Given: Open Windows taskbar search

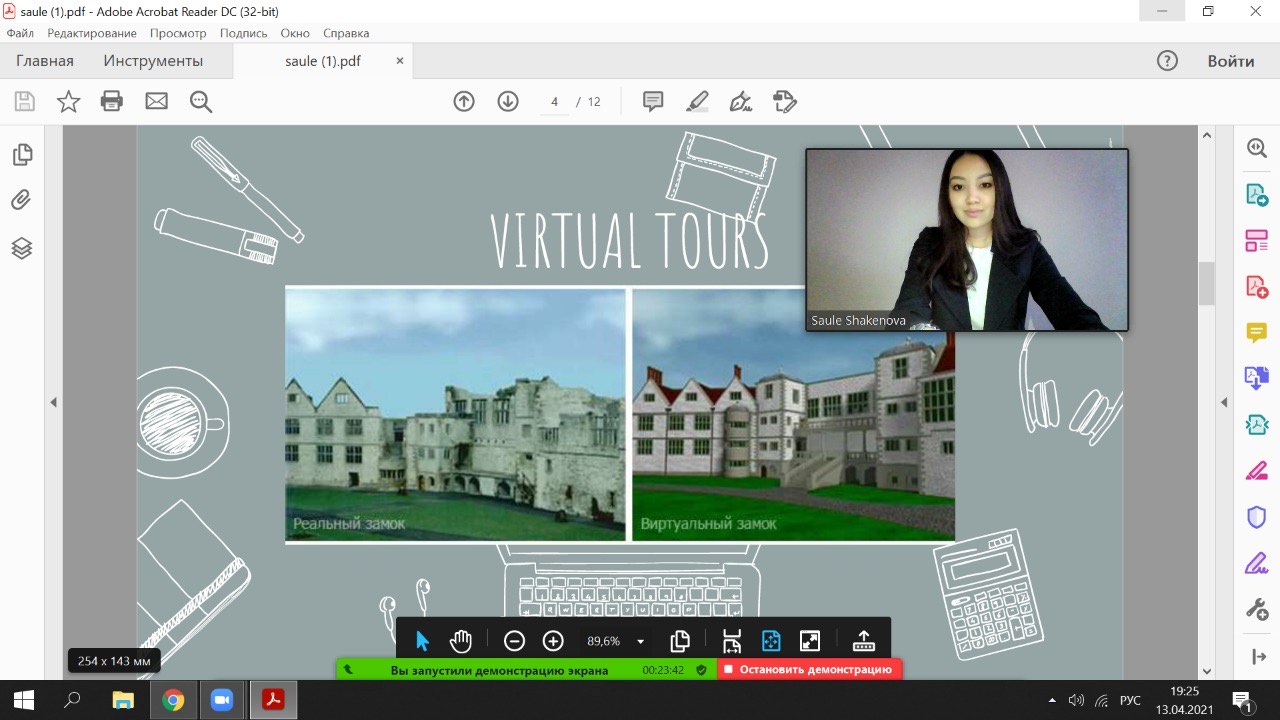Looking at the screenshot, I should click(72, 699).
